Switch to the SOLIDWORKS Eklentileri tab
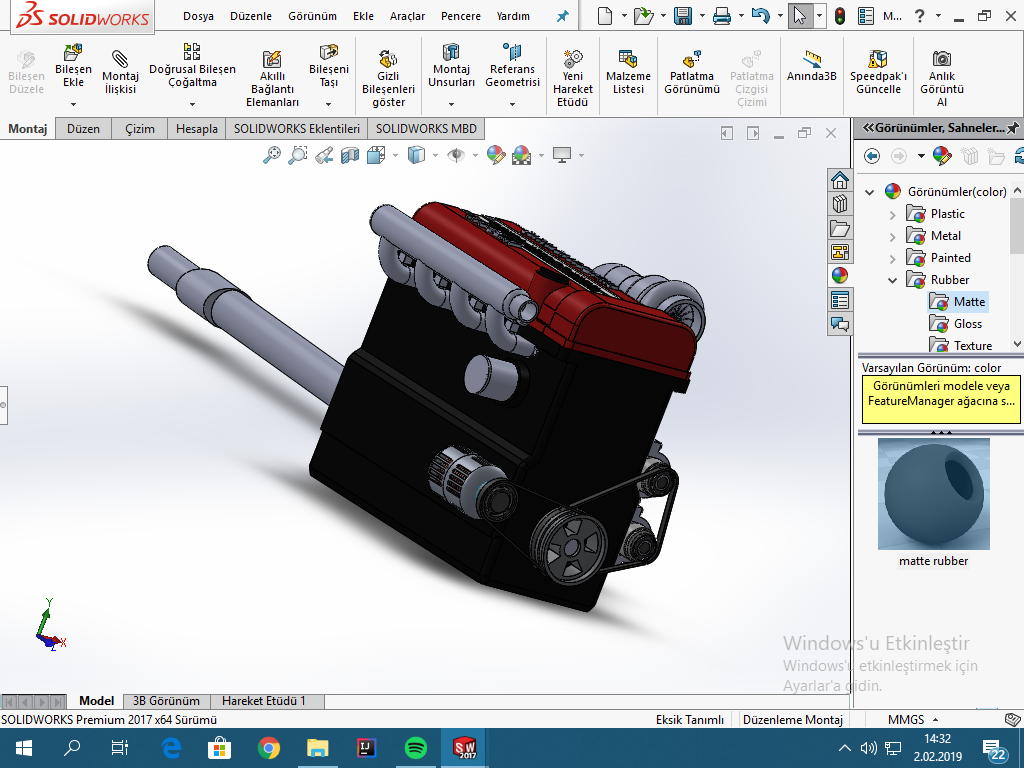1024x768 pixels. click(296, 129)
